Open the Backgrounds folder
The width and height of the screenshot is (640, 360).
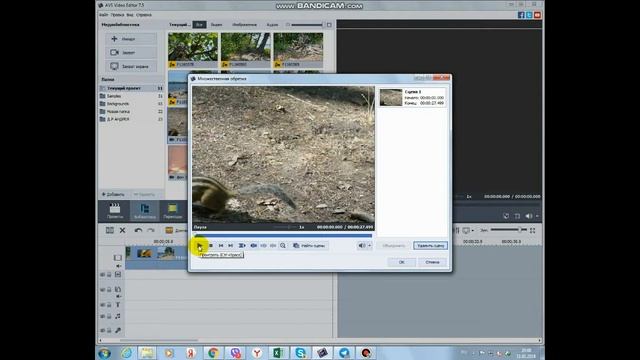[131, 104]
